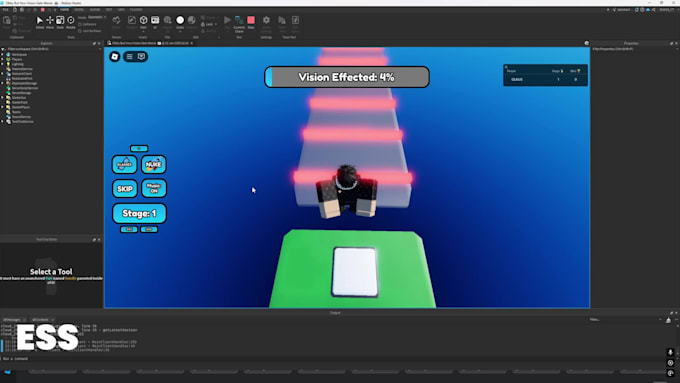
Task: Select SoundService in Explorer
Action: [21, 117]
